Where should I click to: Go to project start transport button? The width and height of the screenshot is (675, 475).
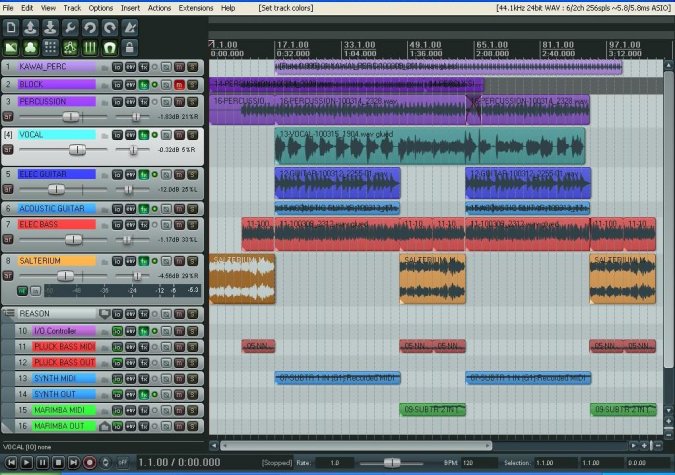pos(11,463)
